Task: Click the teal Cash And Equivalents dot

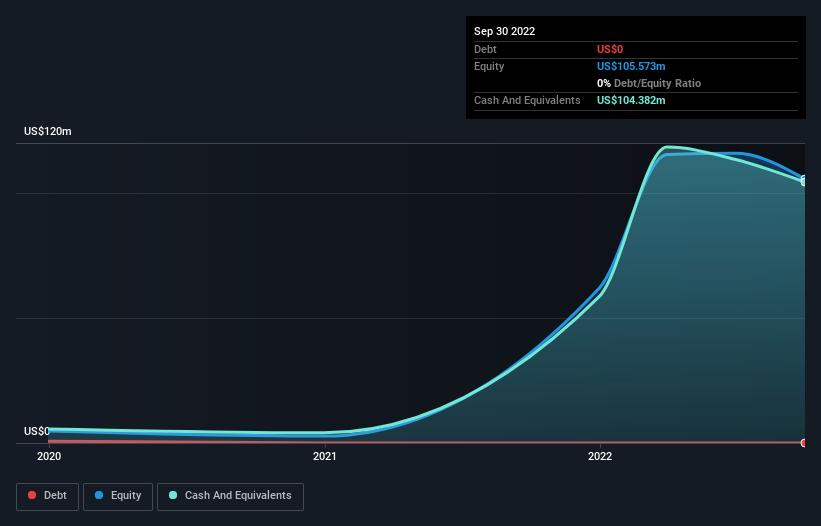Action: [173, 495]
